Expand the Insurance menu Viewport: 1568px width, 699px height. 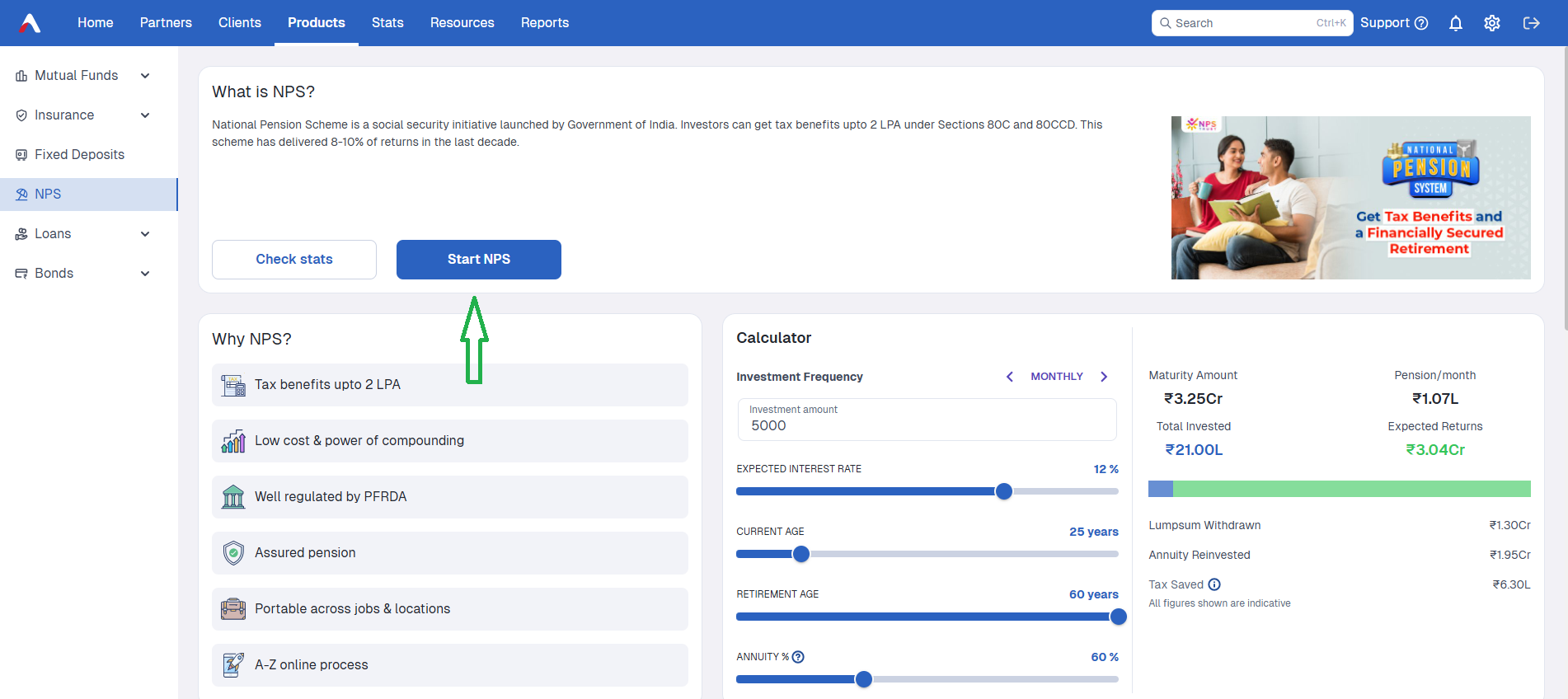(145, 115)
